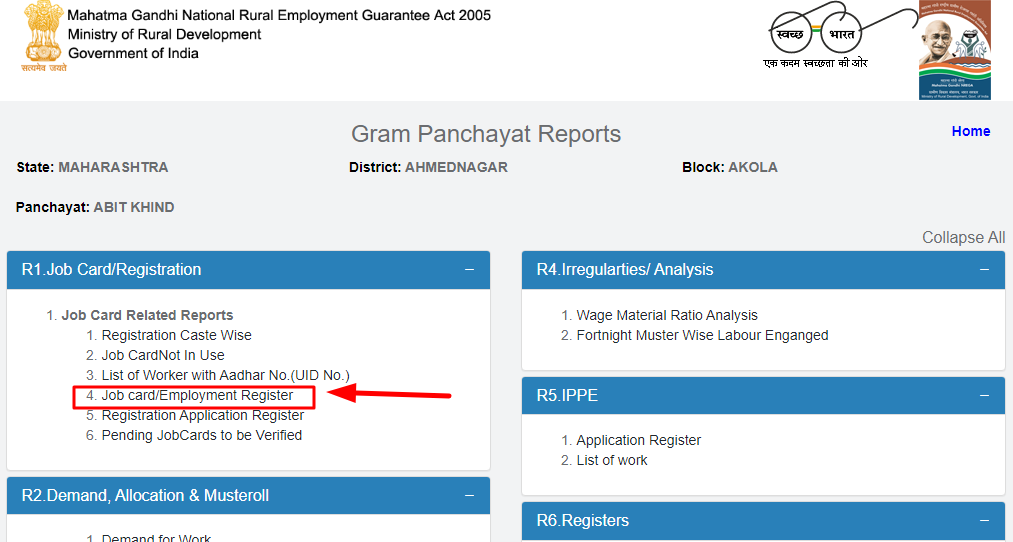Click the State value MAHARASHTRA
Viewport: 1013px width, 542px height.
click(113, 167)
